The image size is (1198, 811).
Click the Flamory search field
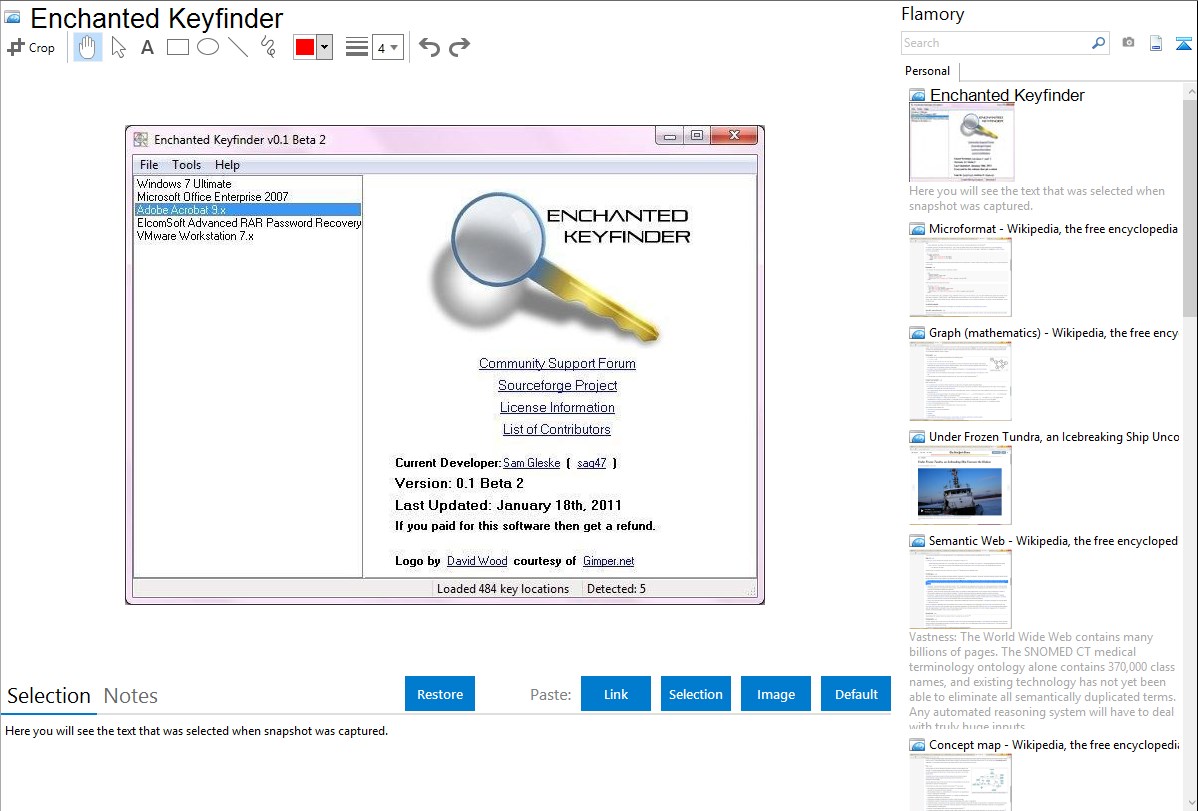pyautogui.click(x=996, y=43)
